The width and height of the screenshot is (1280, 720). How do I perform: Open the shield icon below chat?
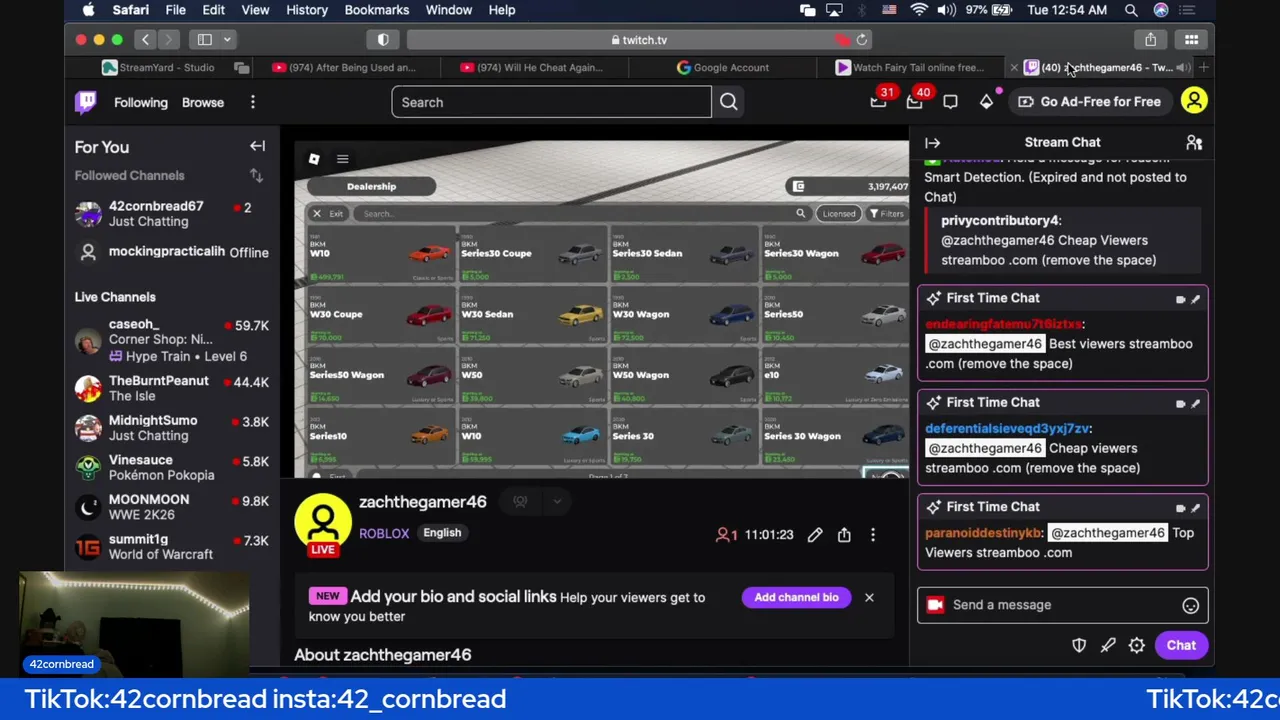coord(1079,645)
